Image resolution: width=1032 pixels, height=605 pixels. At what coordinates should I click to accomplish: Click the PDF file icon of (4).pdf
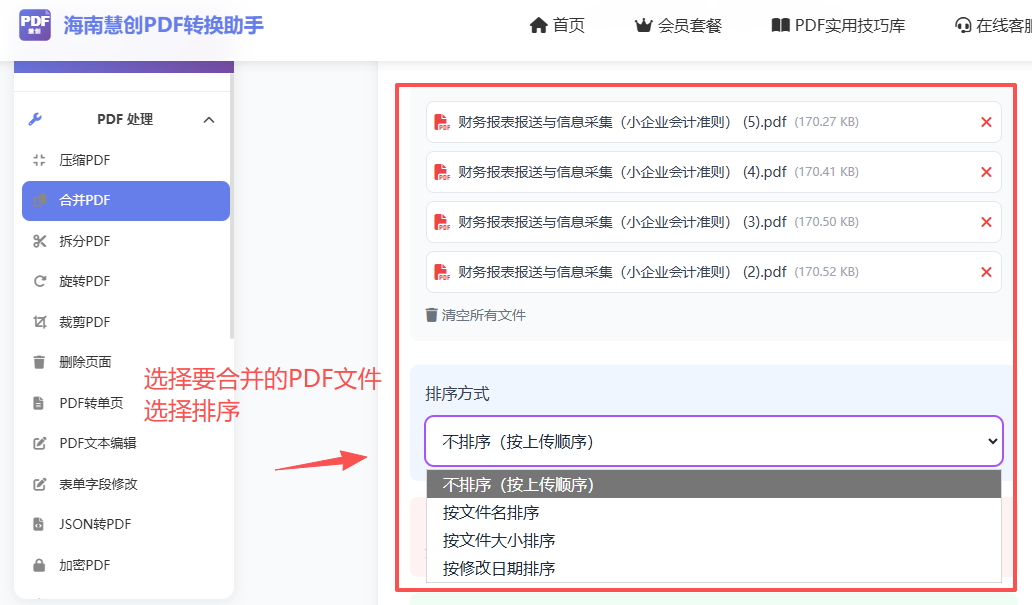442,172
